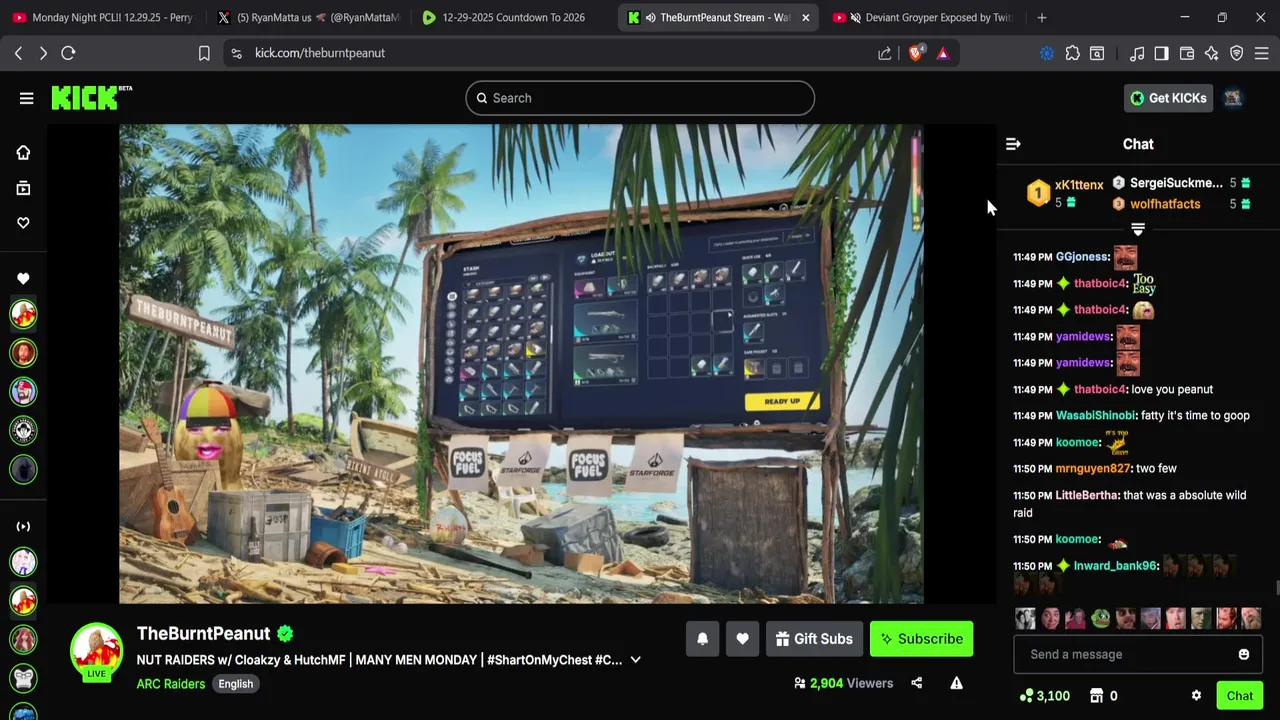The image size is (1280, 720).
Task: Open the music note playlist icon
Action: pyautogui.click(x=1137, y=53)
